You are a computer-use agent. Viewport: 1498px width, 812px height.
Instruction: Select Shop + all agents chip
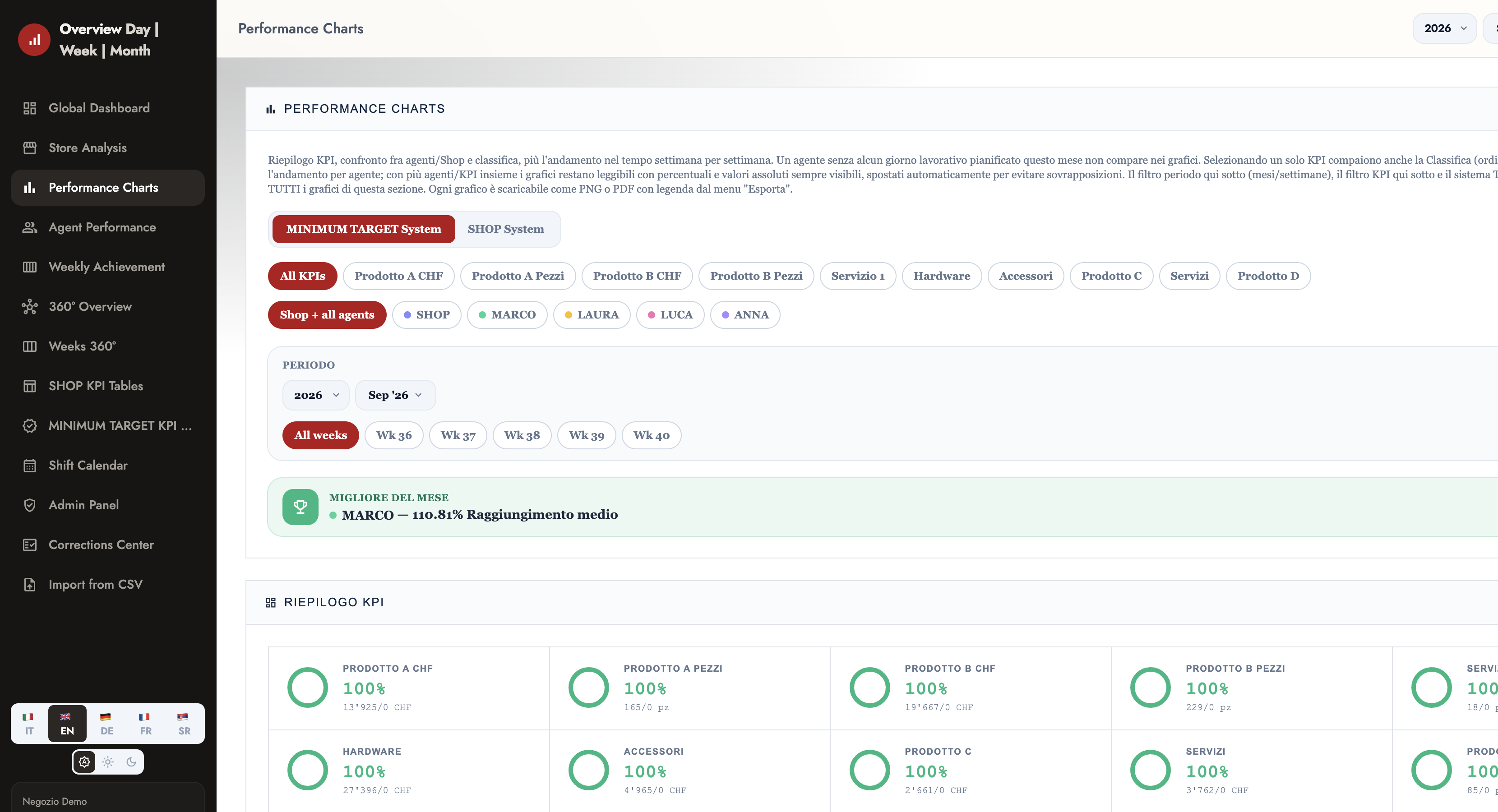pyautogui.click(x=327, y=315)
